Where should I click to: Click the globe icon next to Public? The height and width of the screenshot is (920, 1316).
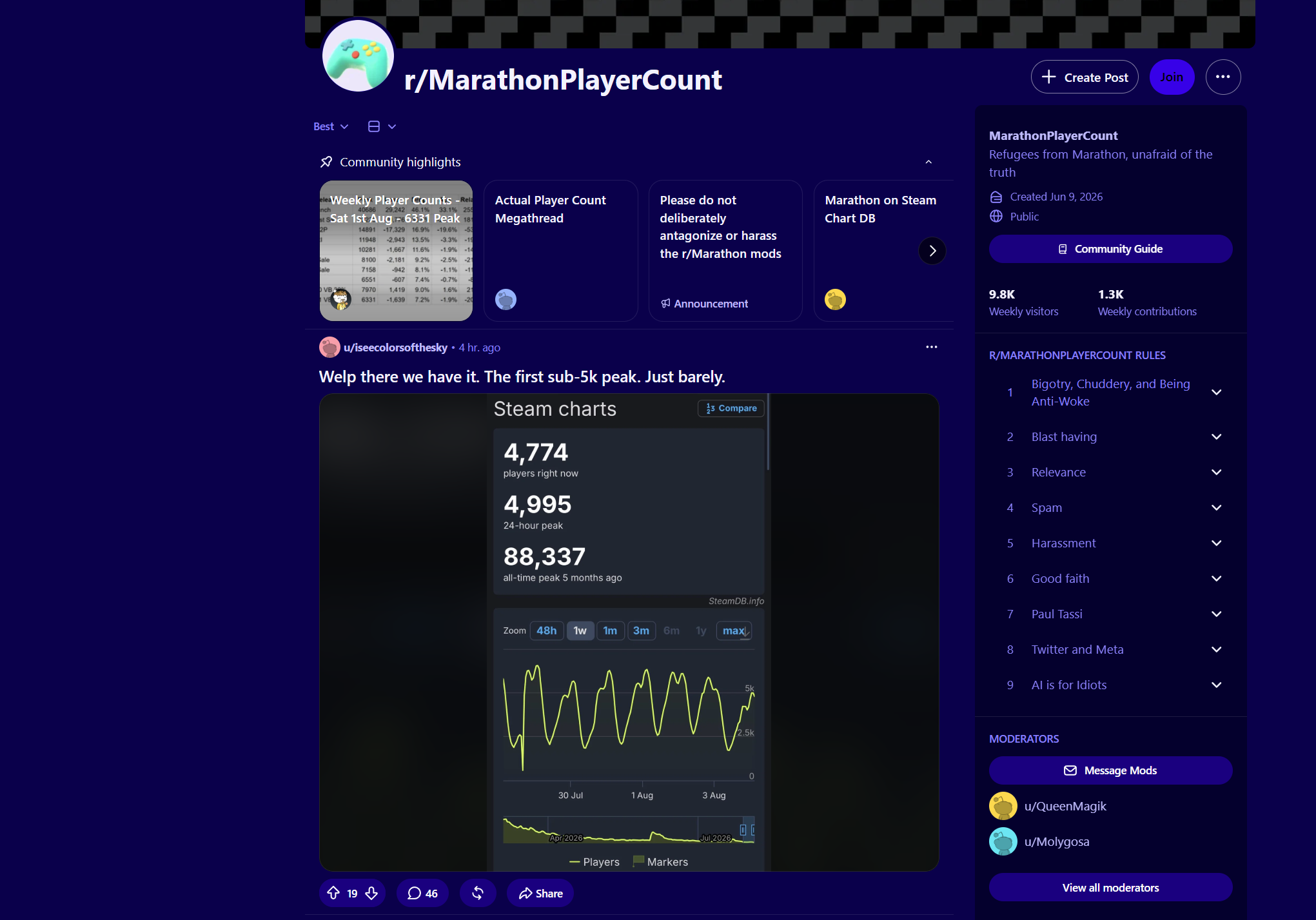pyautogui.click(x=996, y=217)
